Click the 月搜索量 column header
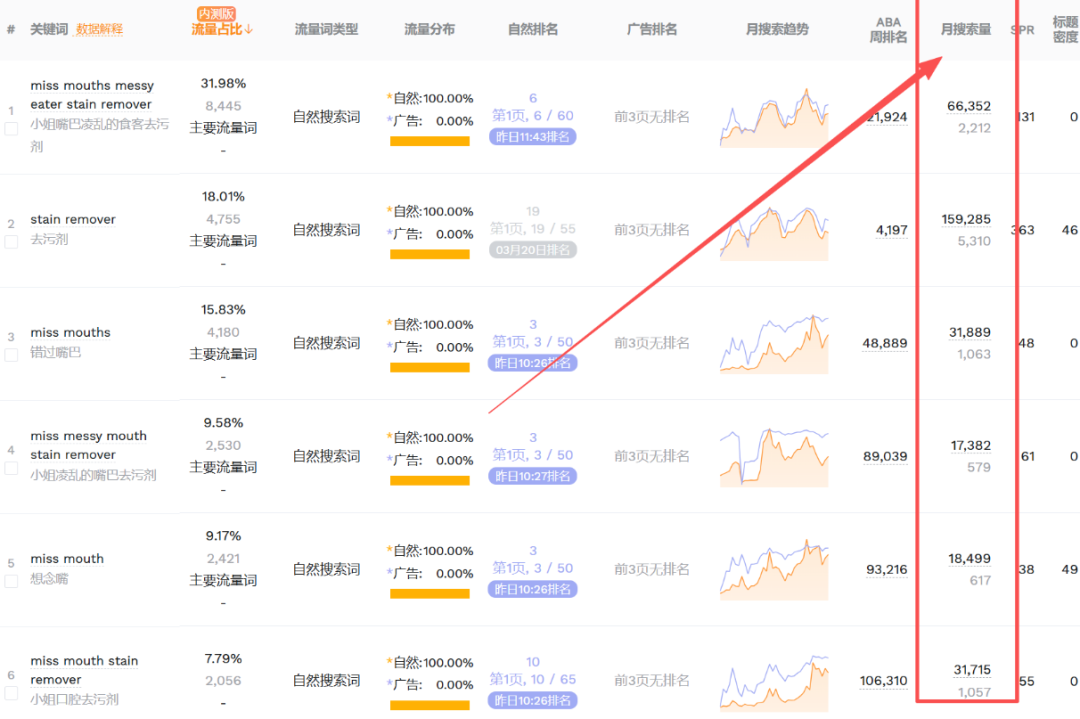The width and height of the screenshot is (1080, 719). [966, 29]
